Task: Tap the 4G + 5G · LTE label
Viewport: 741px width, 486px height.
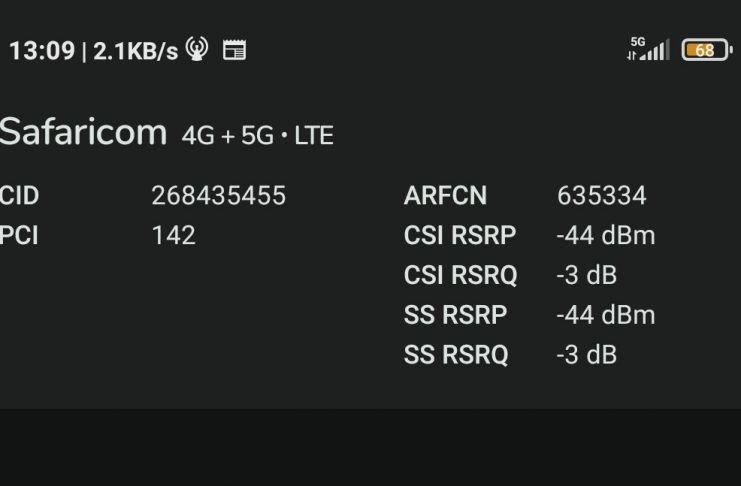Action: tap(258, 136)
